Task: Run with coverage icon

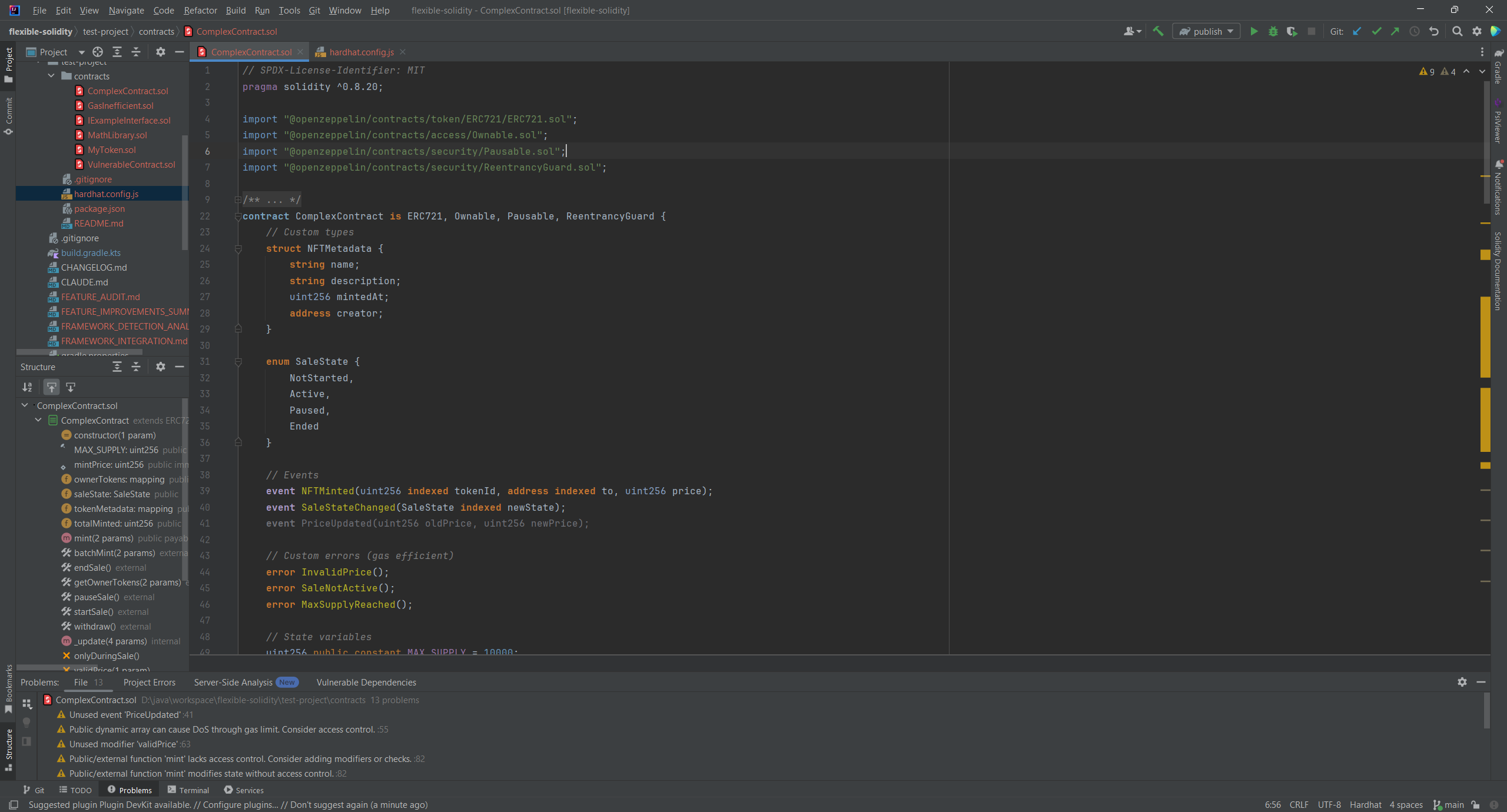Action: click(1292, 31)
